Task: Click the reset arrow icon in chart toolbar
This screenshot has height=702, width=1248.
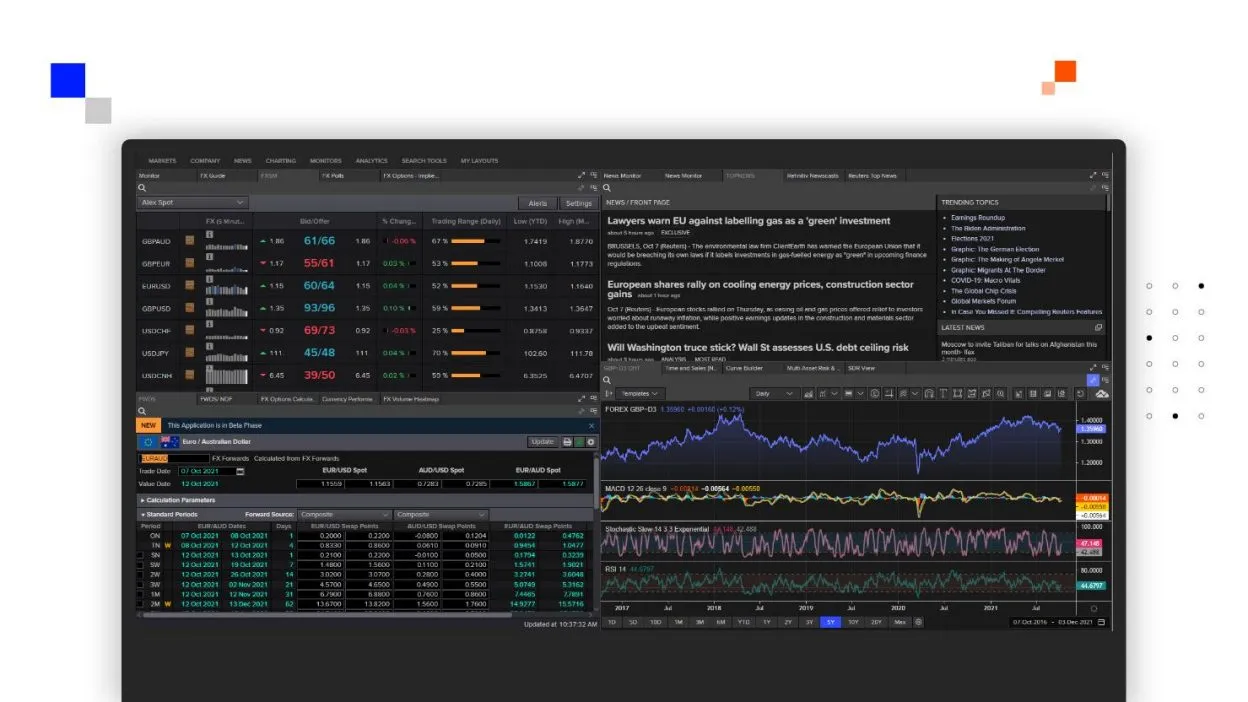Action: point(1080,394)
